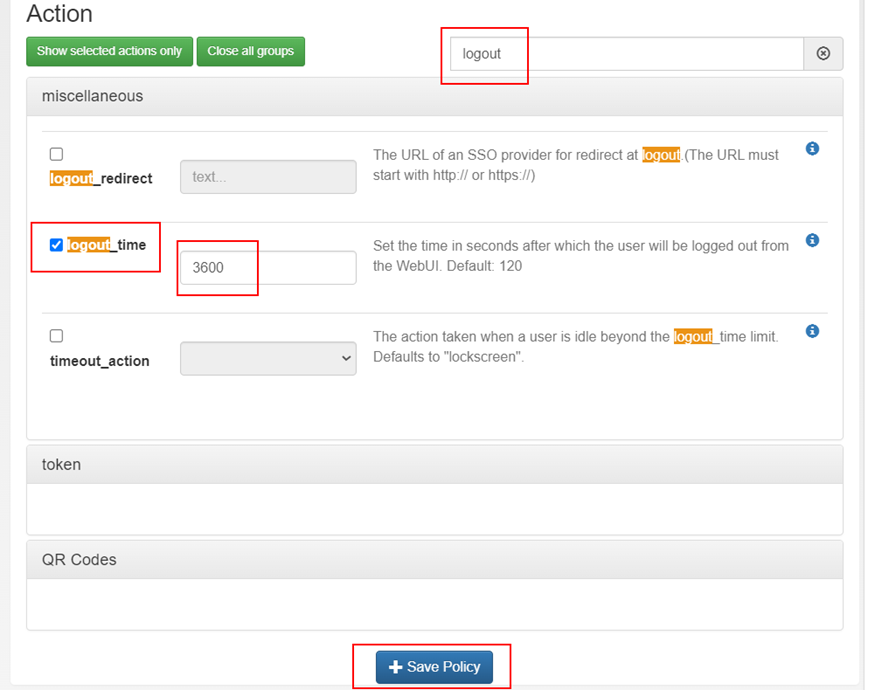
Task: Click Close all groups button
Action: pos(251,51)
